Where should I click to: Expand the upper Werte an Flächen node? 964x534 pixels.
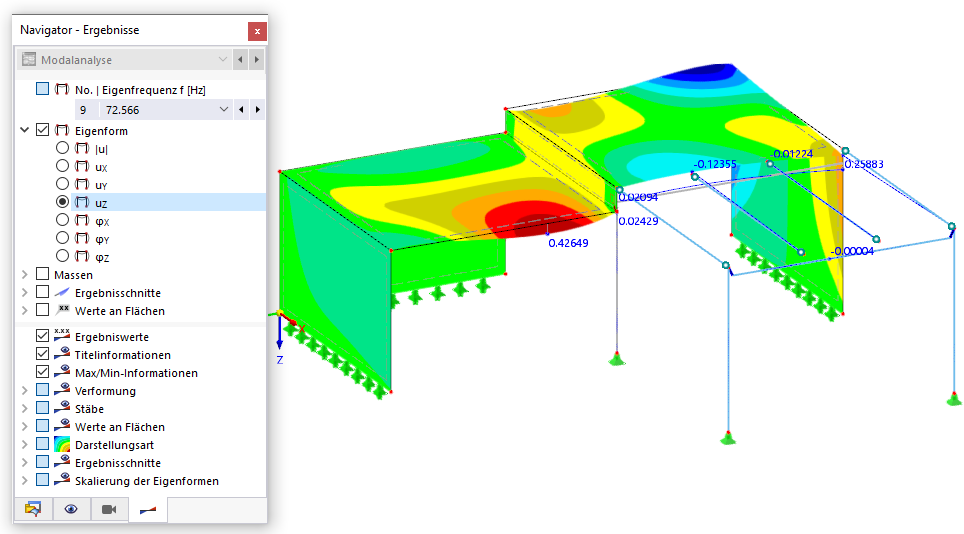coord(25,310)
